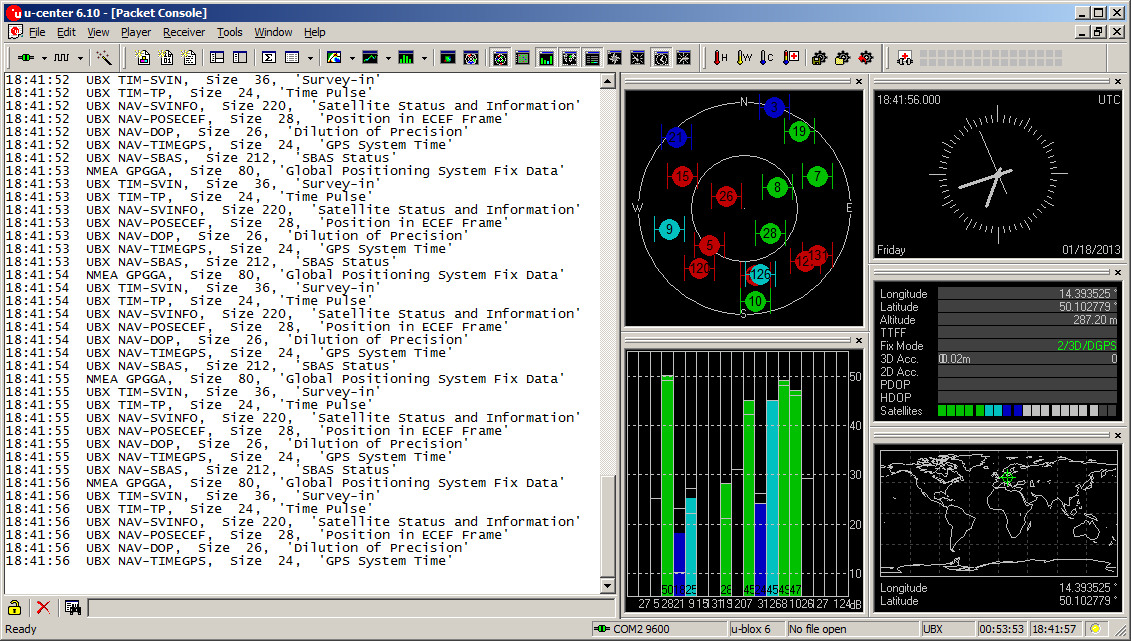The width and height of the screenshot is (1131, 641).
Task: Open the console filter icon at bottom
Action: tap(73, 607)
